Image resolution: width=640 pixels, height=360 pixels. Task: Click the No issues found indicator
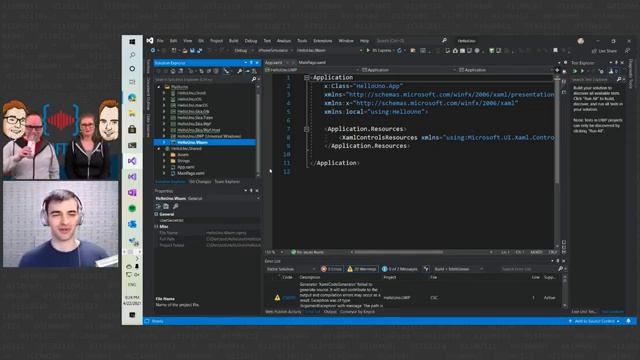click(x=307, y=252)
